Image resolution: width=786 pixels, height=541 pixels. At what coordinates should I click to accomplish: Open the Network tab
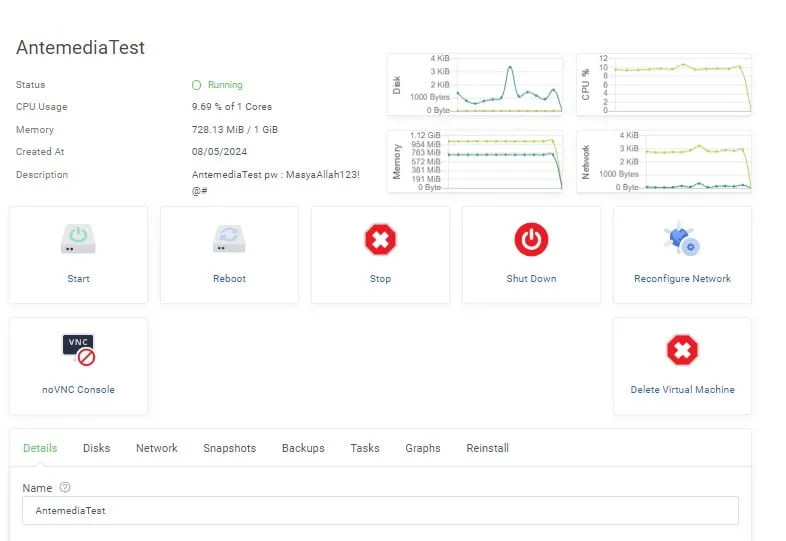tap(157, 448)
